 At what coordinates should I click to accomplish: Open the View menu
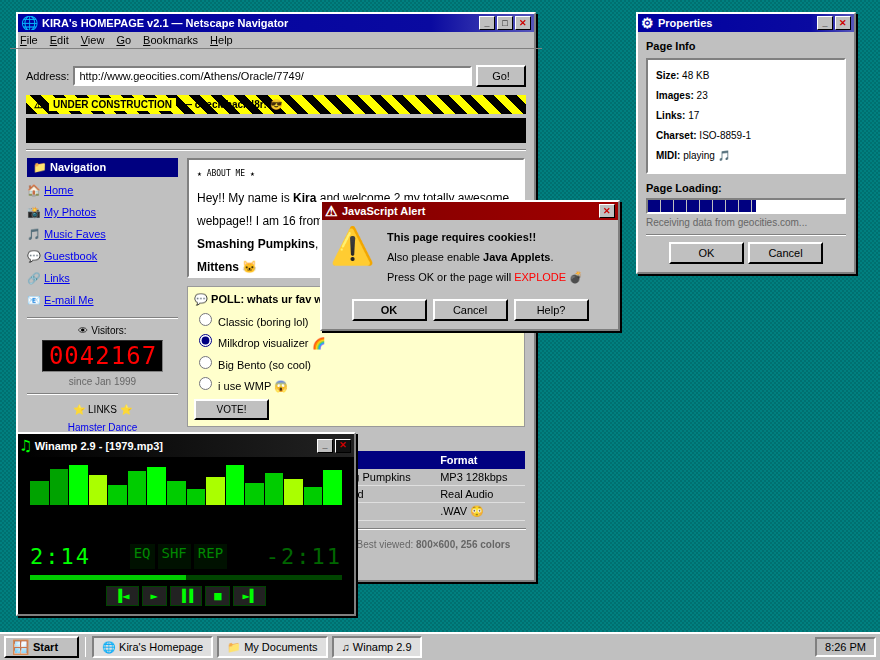tap(92, 40)
